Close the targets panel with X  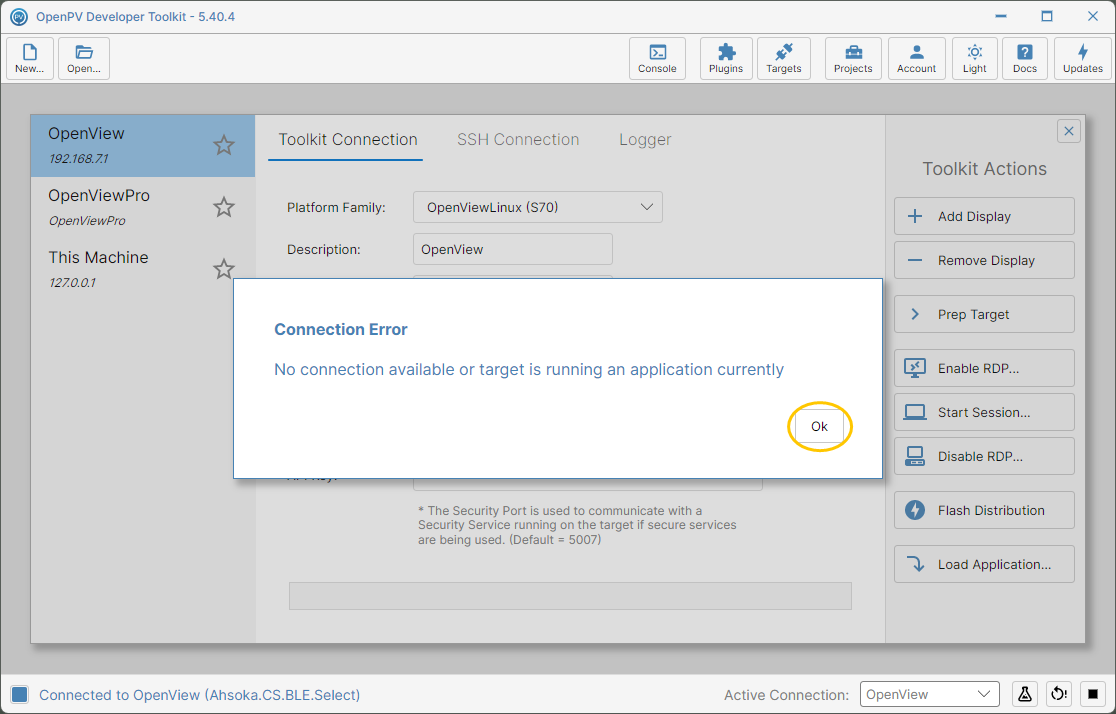tap(1068, 131)
